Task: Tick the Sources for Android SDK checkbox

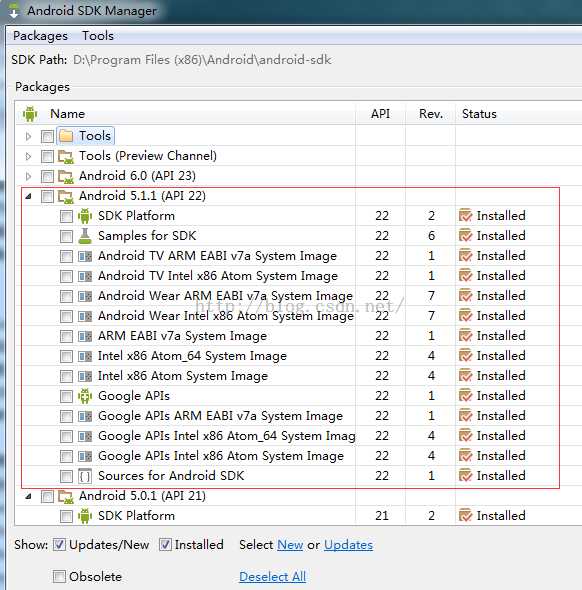Action: tap(67, 476)
